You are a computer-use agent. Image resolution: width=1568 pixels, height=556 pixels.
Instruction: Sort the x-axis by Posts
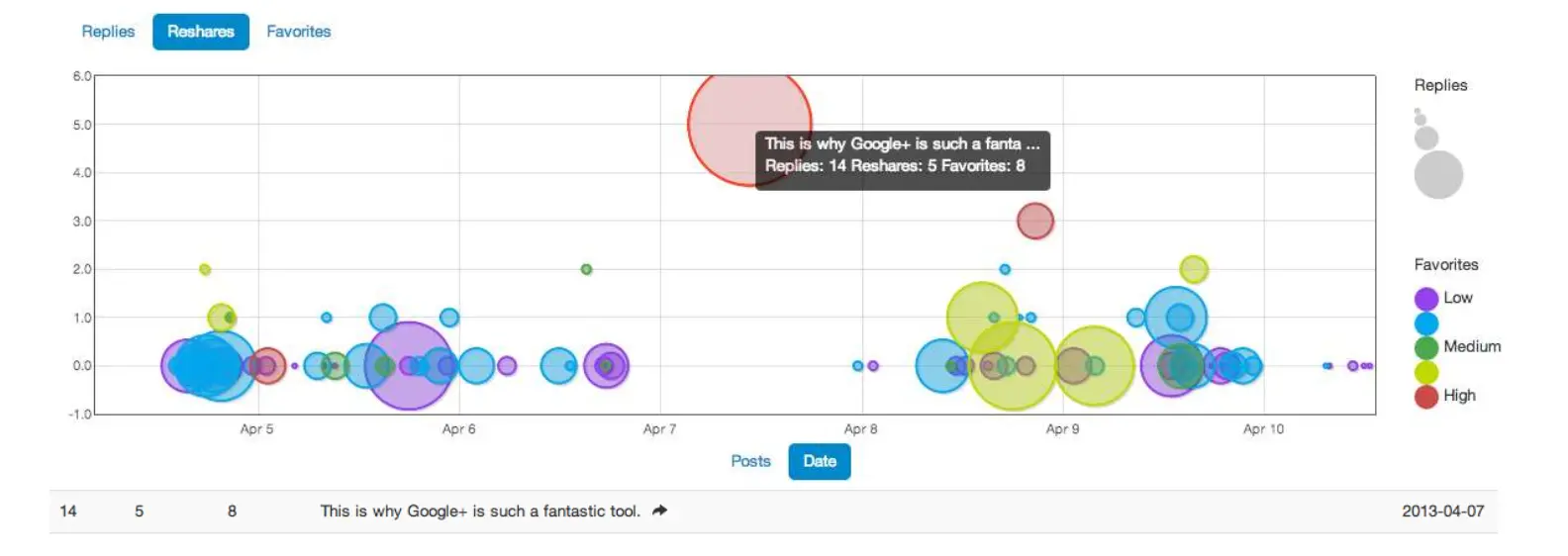750,461
